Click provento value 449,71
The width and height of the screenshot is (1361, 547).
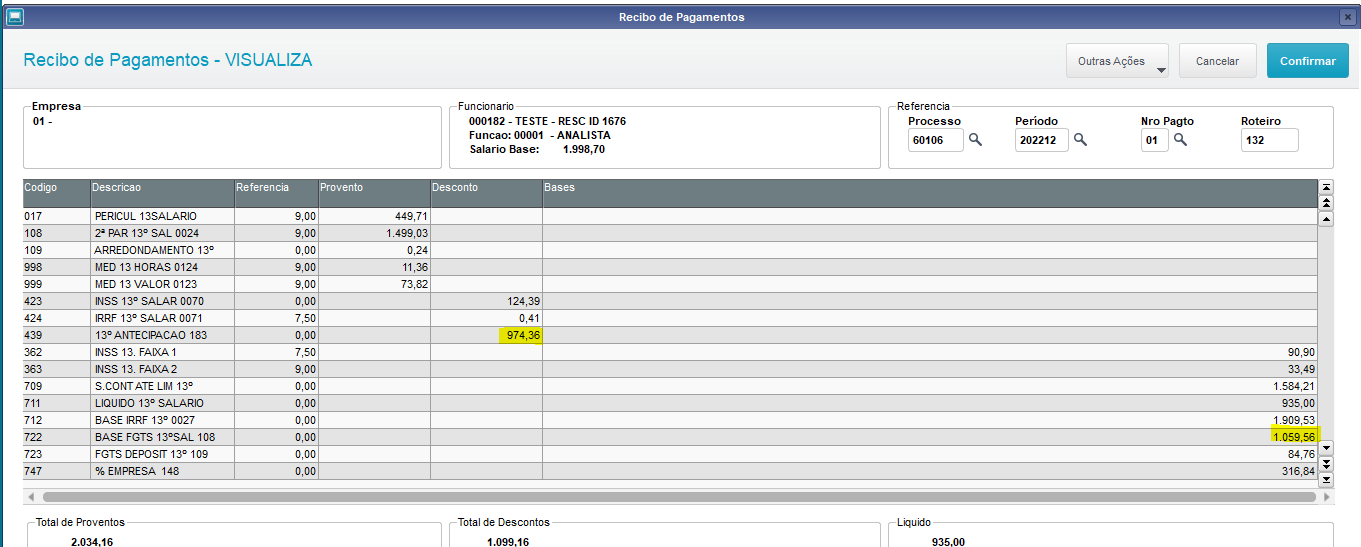pos(411,216)
